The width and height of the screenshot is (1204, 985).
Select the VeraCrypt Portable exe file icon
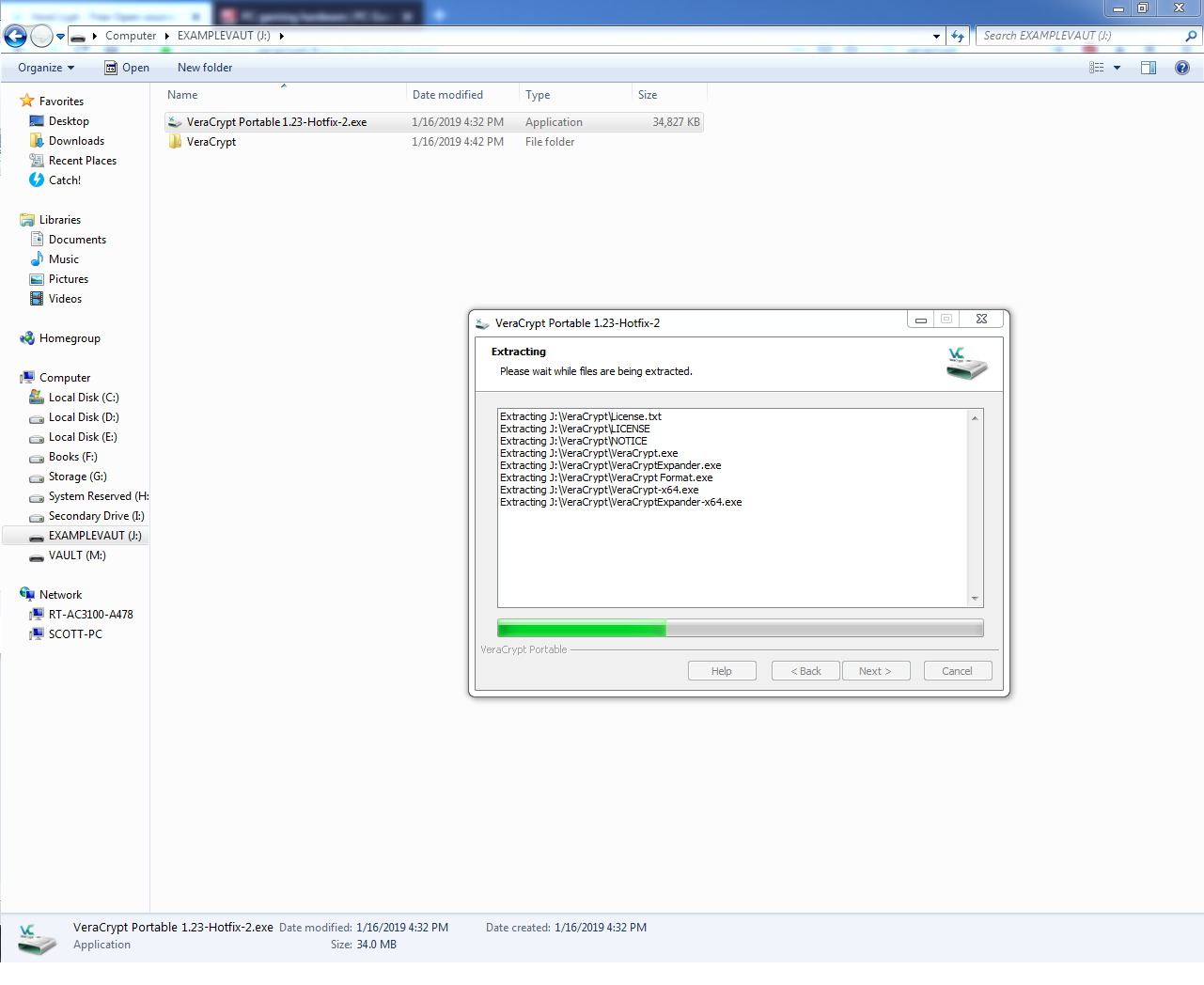pos(175,122)
